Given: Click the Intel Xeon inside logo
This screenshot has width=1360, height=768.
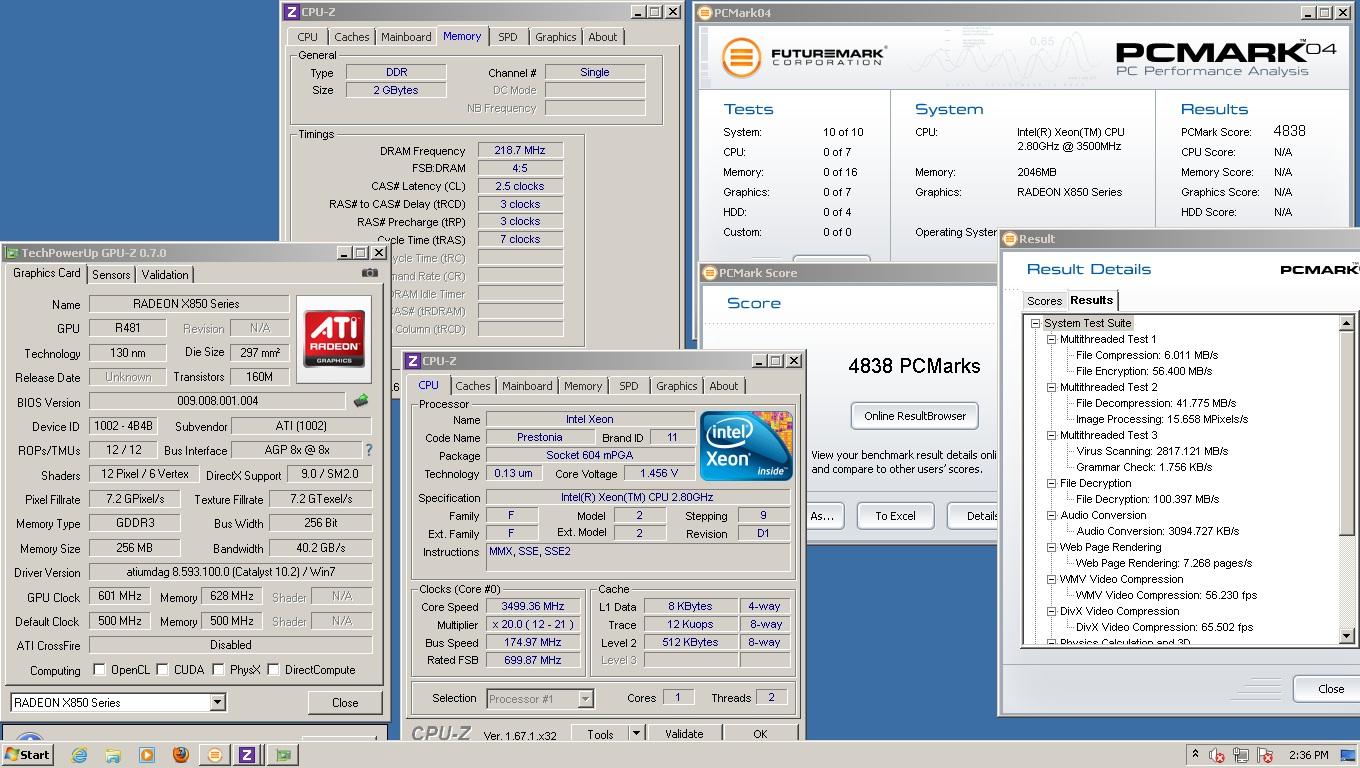Looking at the screenshot, I should coord(746,446).
